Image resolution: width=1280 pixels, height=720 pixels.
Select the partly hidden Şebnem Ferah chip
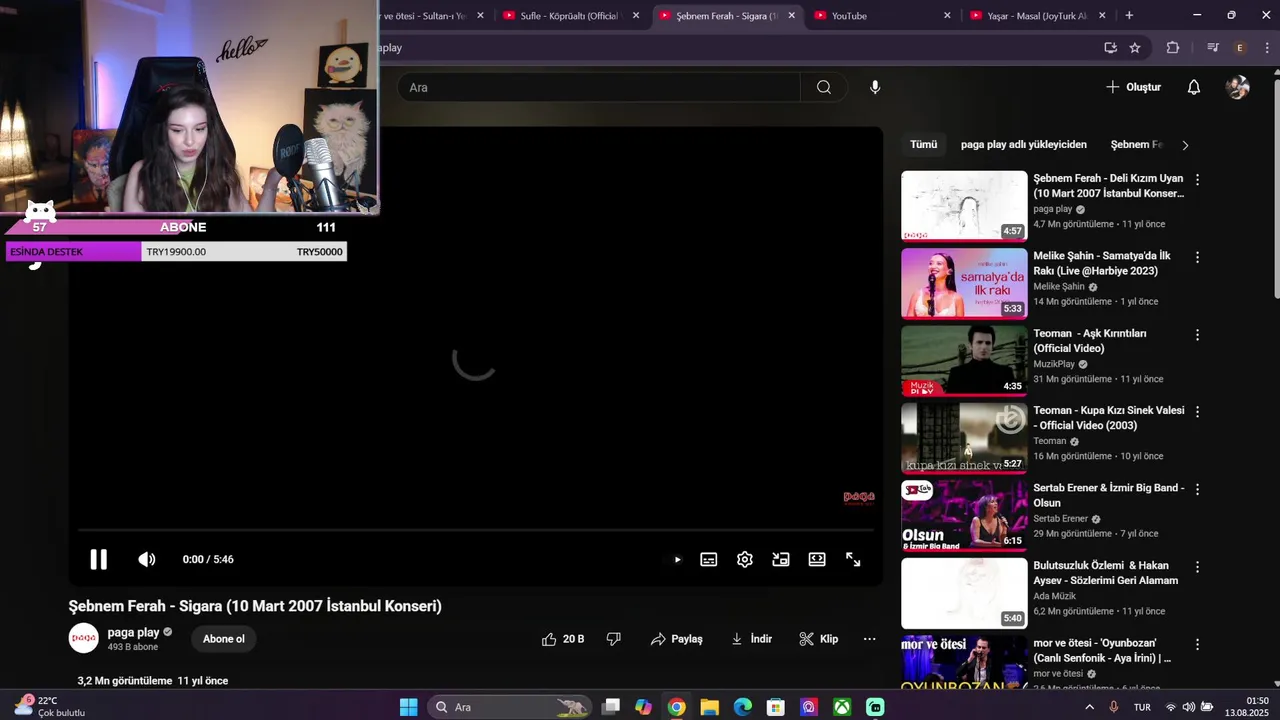(1137, 144)
